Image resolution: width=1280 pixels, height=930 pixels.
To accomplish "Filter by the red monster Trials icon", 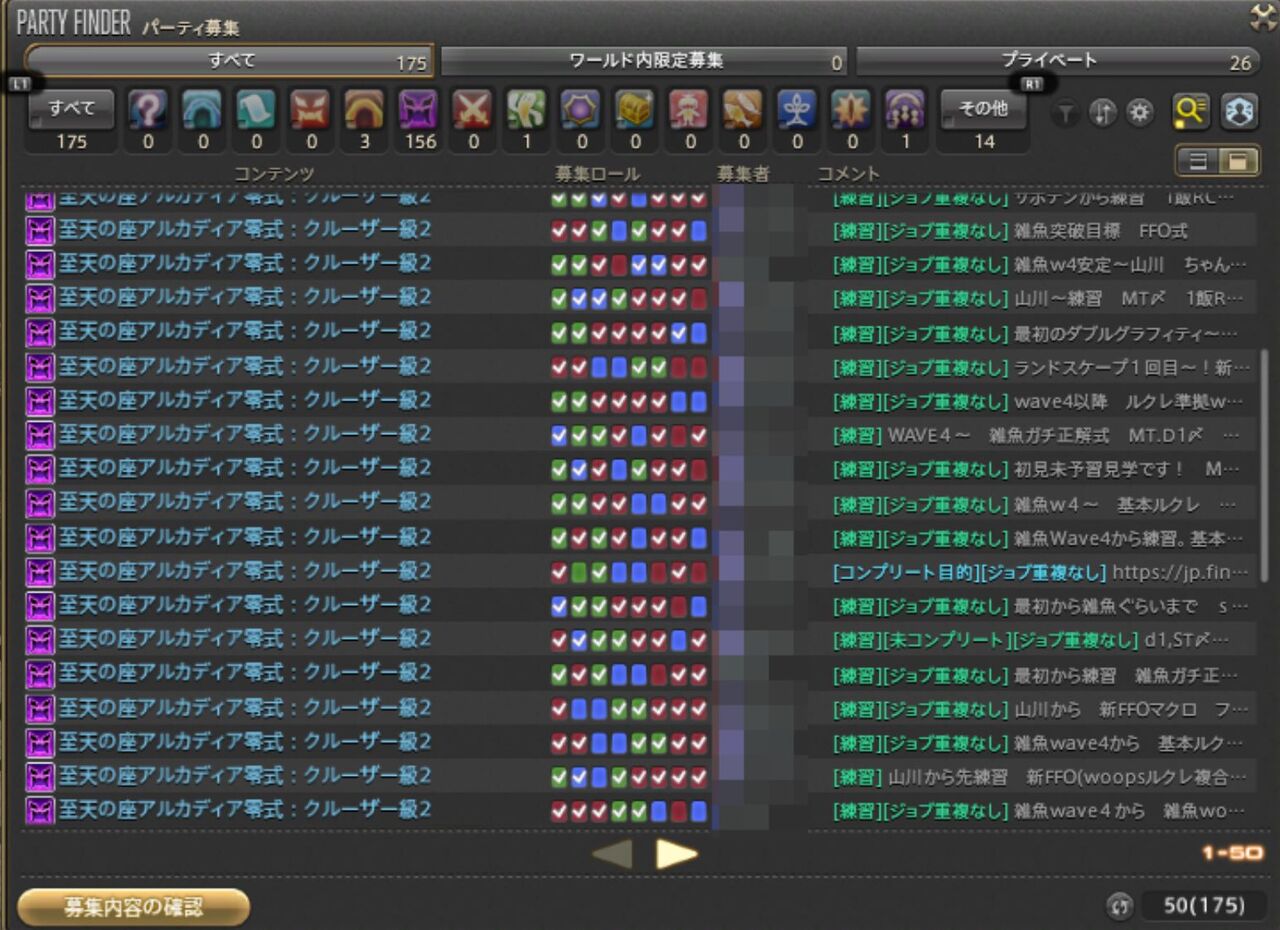I will click(x=310, y=110).
